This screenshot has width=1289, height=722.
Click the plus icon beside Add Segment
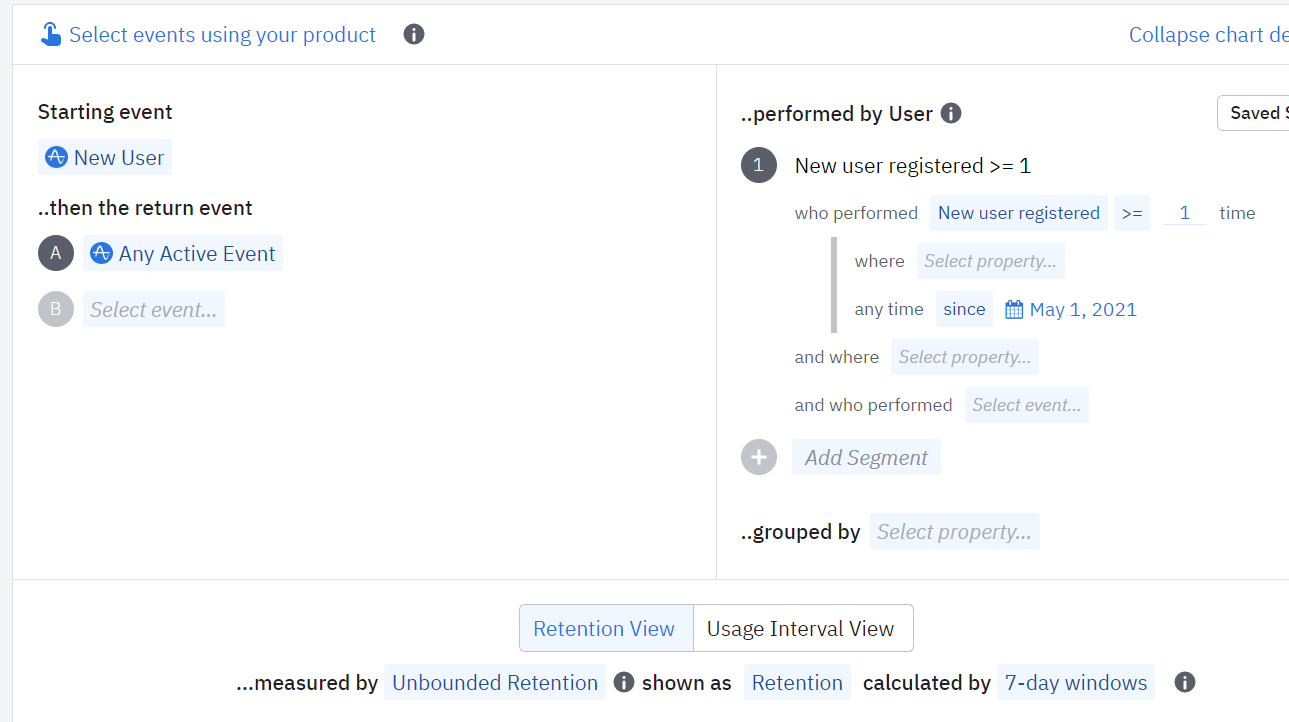759,457
